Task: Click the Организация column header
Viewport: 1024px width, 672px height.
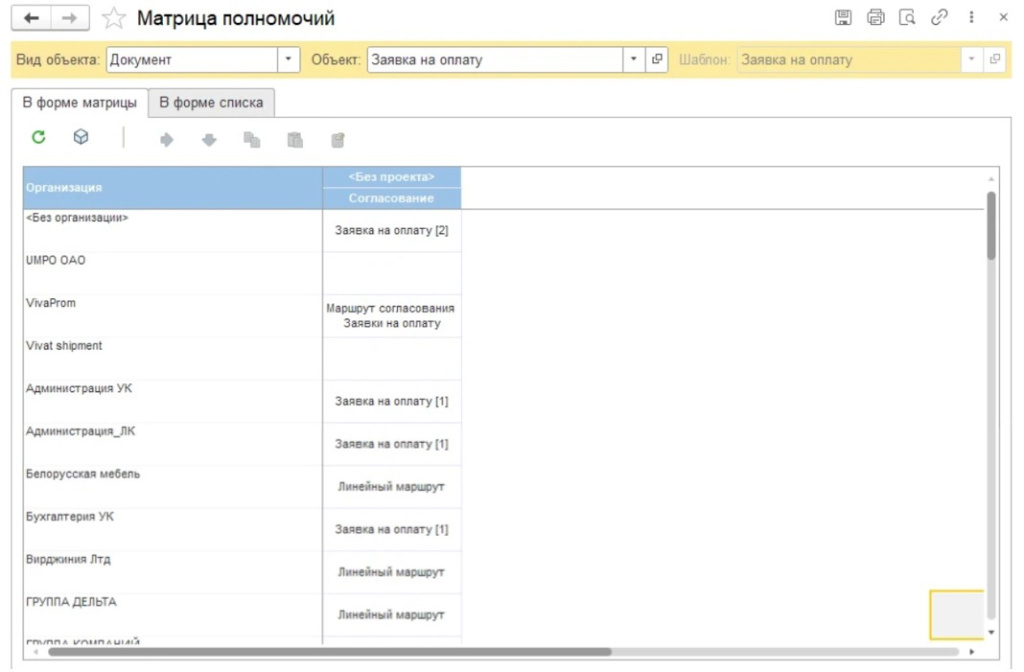Action: click(x=172, y=187)
